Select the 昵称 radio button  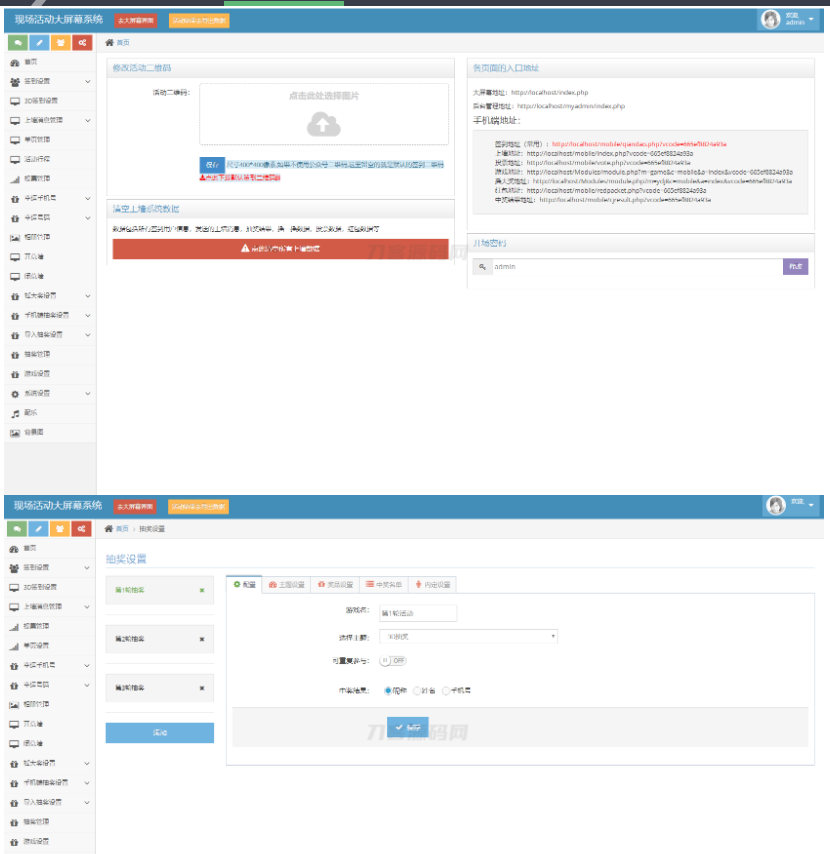(x=388, y=690)
